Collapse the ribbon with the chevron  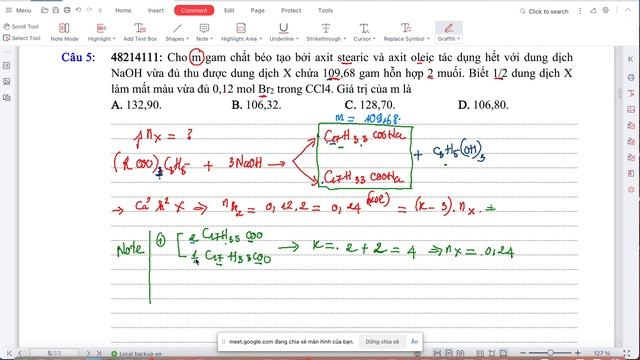point(628,11)
